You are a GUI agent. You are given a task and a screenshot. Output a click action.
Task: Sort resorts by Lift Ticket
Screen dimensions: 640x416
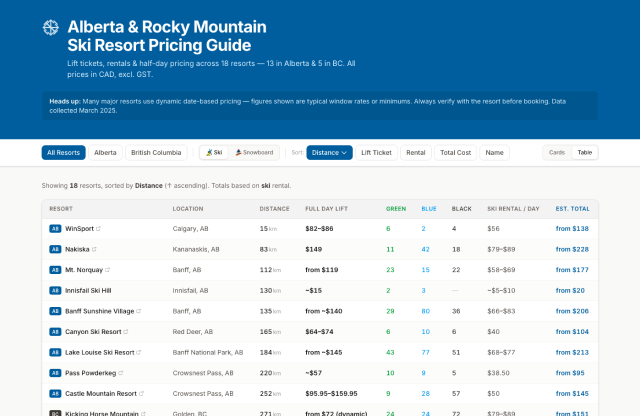(x=376, y=152)
